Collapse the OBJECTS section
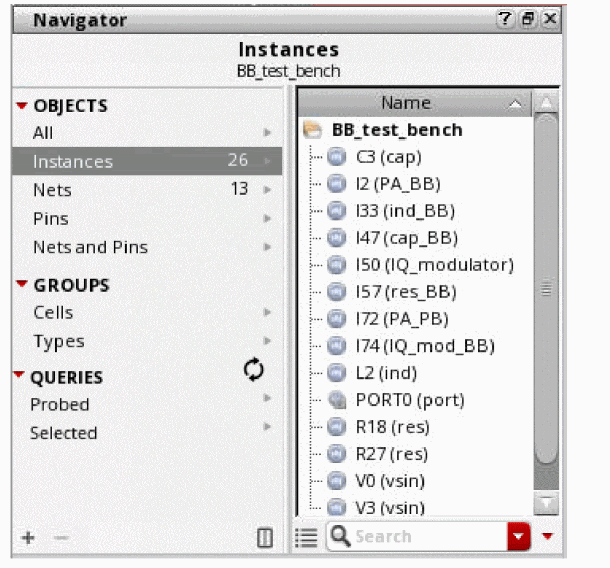This screenshot has width=610, height=568. [21, 106]
